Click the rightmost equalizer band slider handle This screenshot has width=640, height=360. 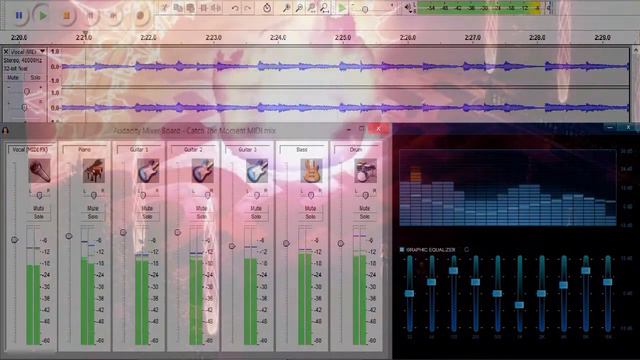608,282
